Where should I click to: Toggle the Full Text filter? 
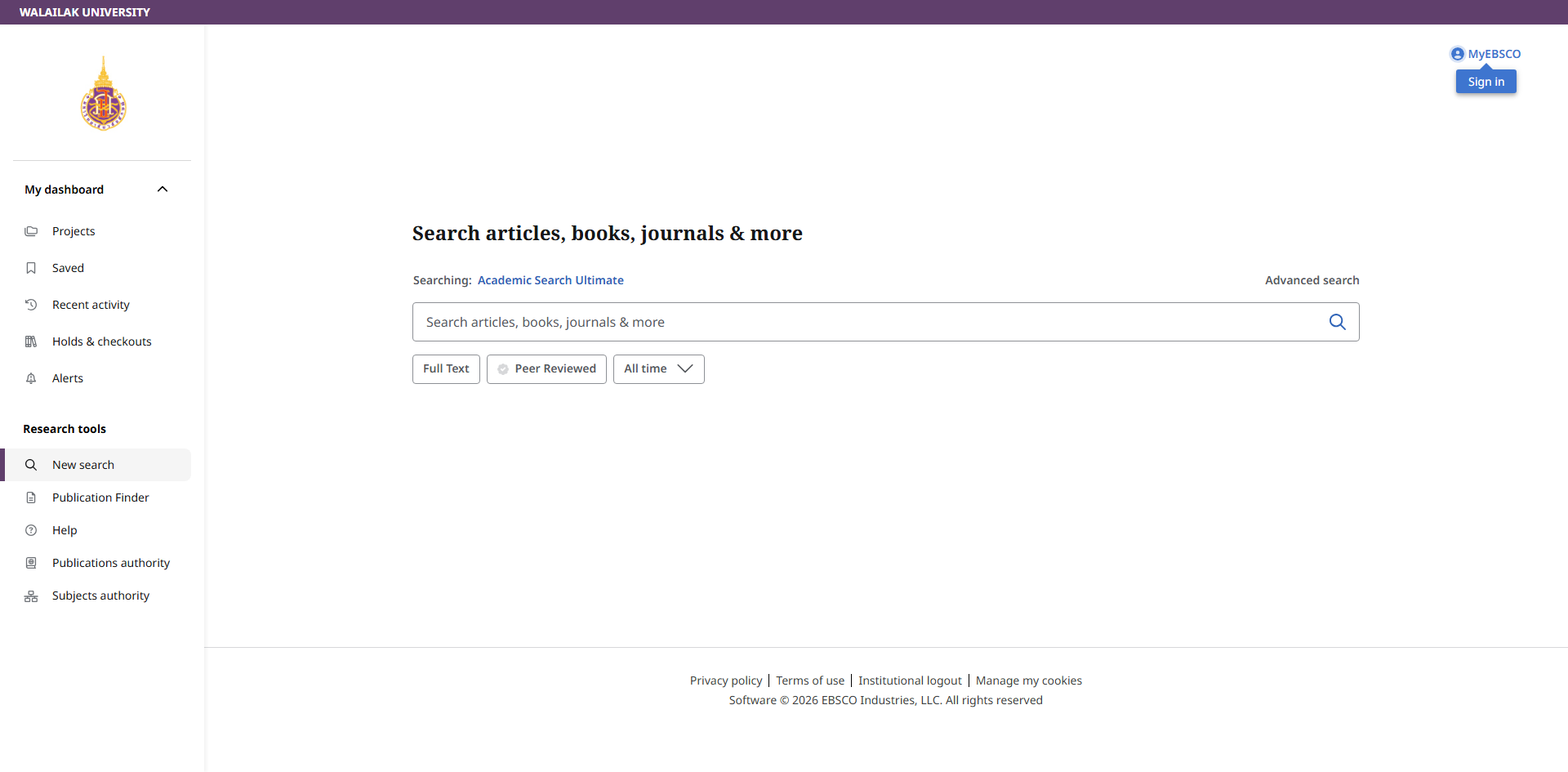[x=446, y=369]
